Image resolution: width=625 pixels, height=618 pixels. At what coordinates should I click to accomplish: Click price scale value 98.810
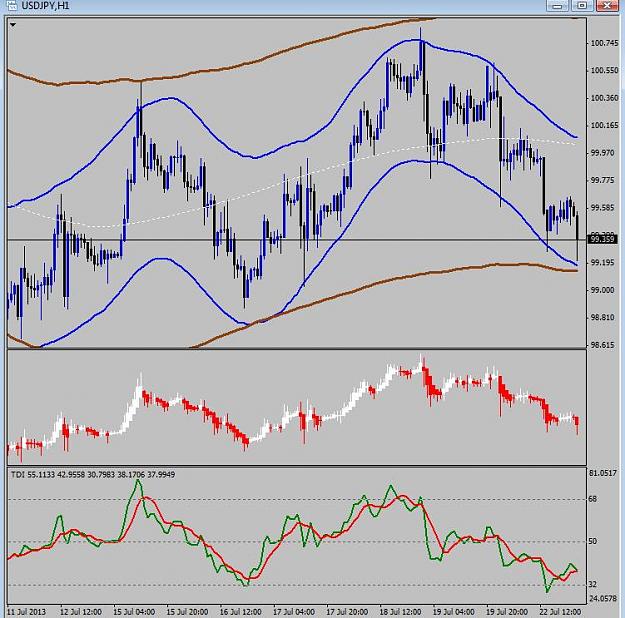pyautogui.click(x=602, y=317)
